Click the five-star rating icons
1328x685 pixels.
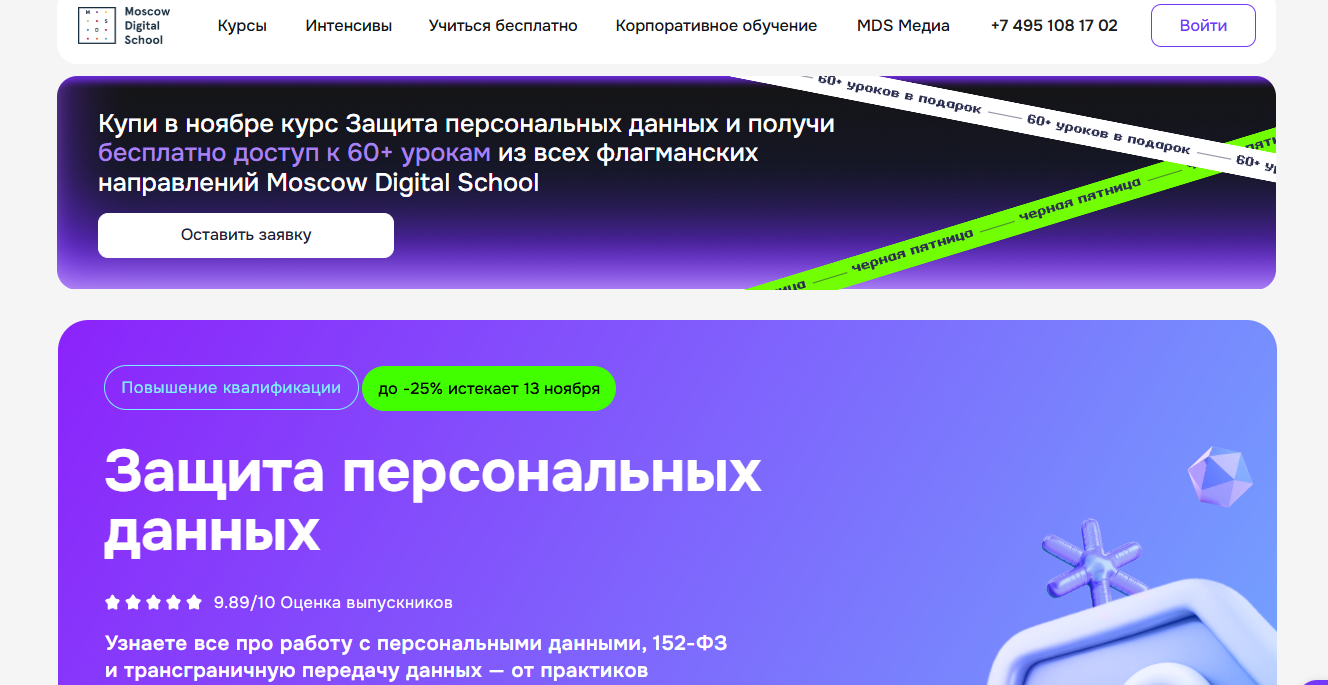tap(154, 602)
